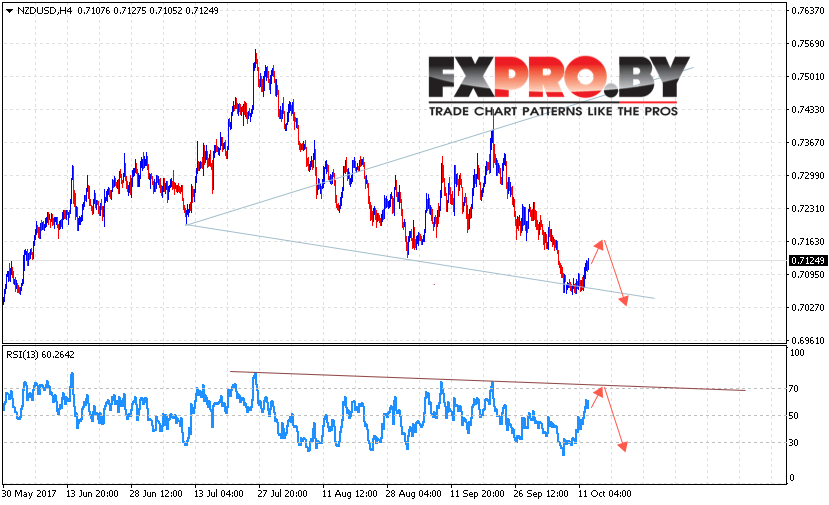
Task: Click the 0.73670 price axis value
Action: click(808, 143)
